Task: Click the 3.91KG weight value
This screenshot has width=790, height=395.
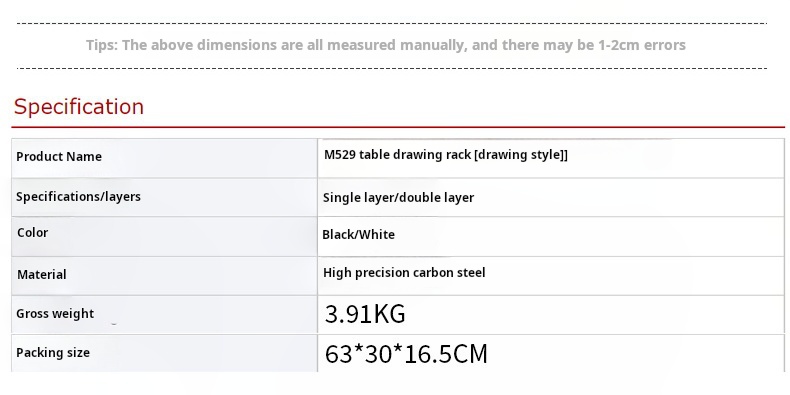Action: 365,314
